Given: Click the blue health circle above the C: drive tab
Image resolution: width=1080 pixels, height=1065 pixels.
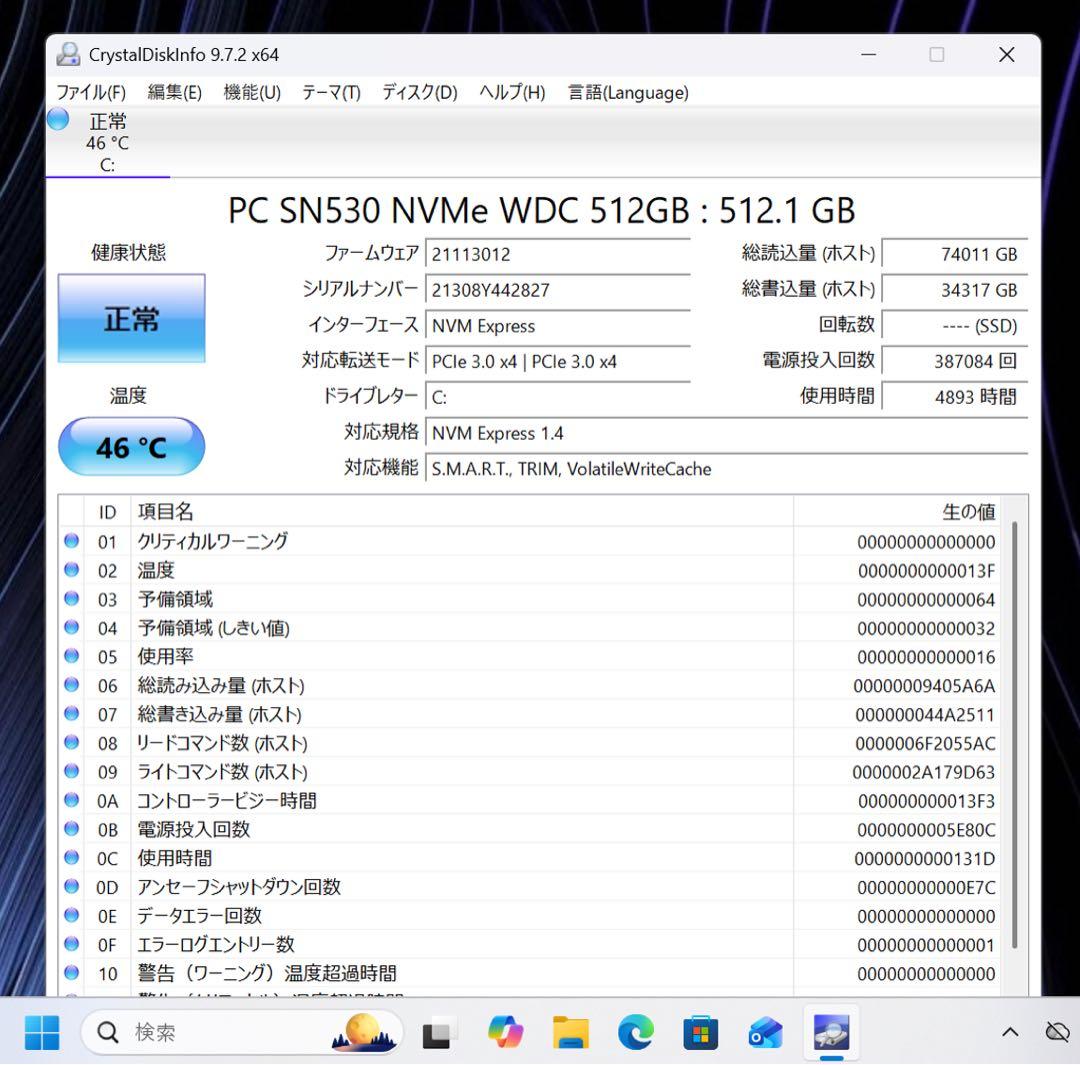Looking at the screenshot, I should 57,118.
